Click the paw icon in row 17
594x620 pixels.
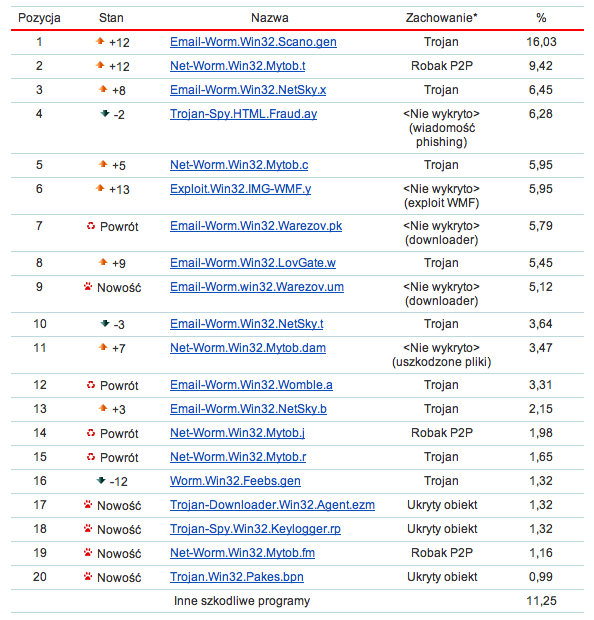tap(88, 505)
